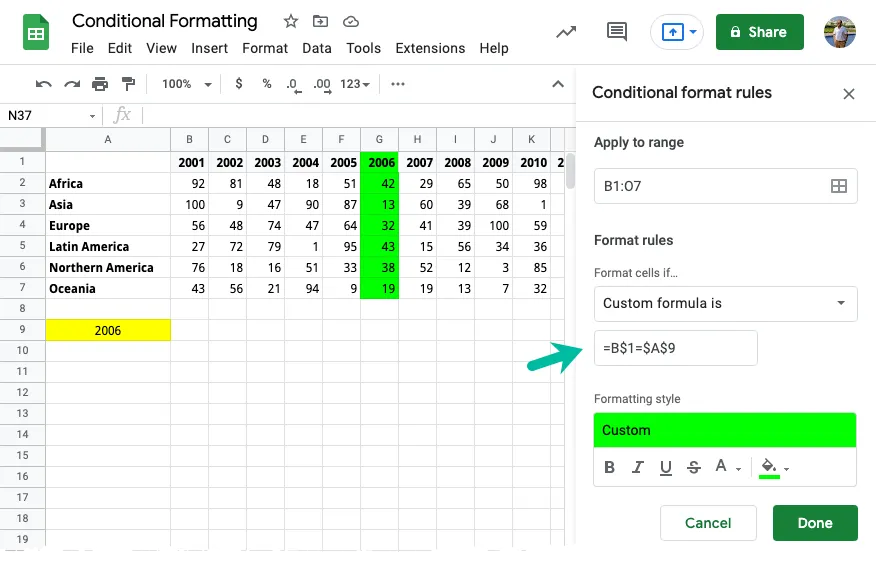876x579 pixels.
Task: Toggle bold in Formatting style
Action: click(x=609, y=466)
